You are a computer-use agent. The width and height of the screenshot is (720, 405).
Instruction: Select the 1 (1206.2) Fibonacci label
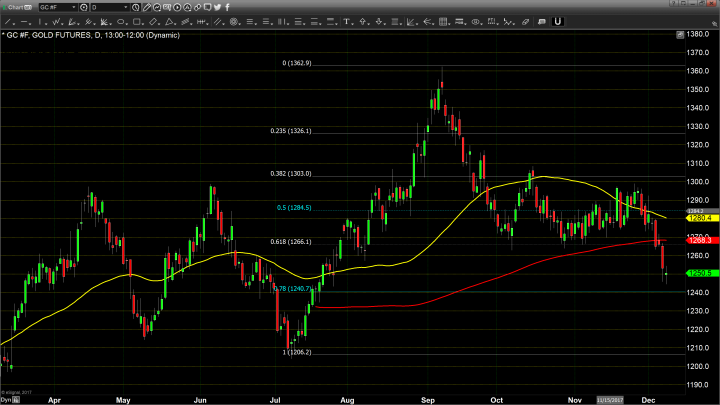click(297, 352)
